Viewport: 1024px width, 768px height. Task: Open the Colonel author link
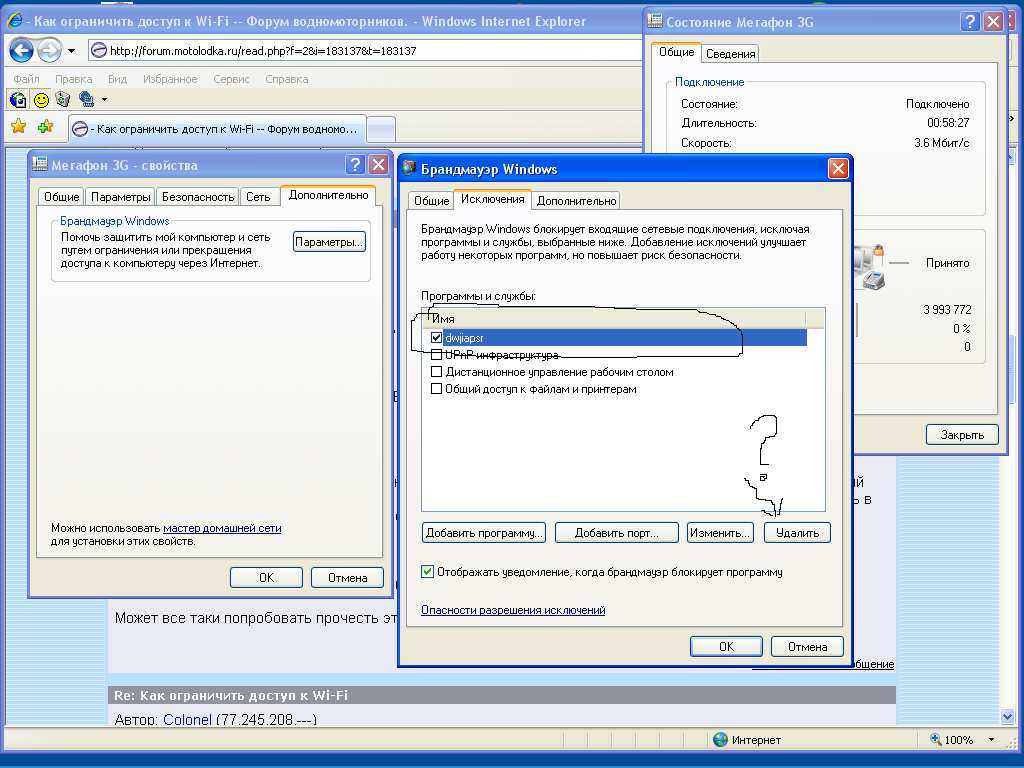(x=187, y=720)
